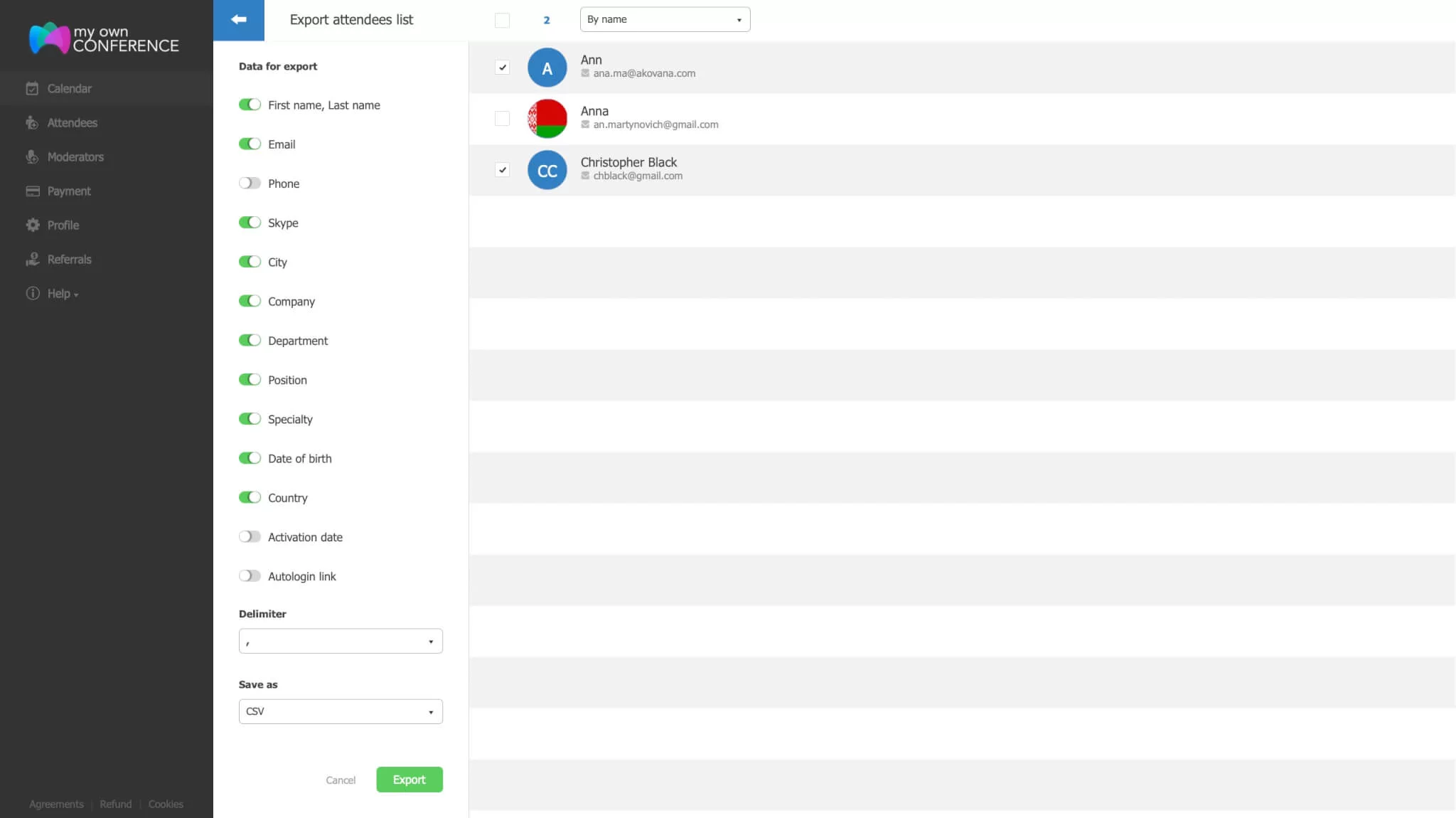The height and width of the screenshot is (818, 1456).
Task: Turn on Autologin link toggle
Action: tap(250, 576)
